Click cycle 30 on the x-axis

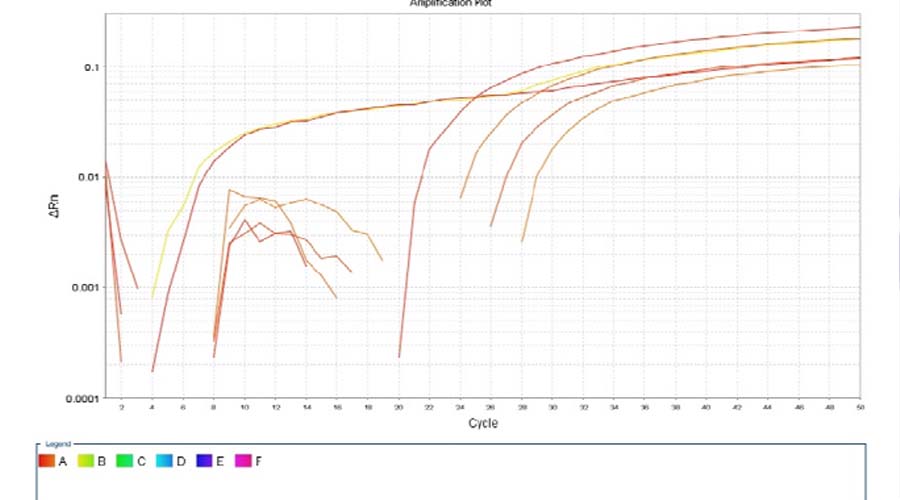pos(553,408)
